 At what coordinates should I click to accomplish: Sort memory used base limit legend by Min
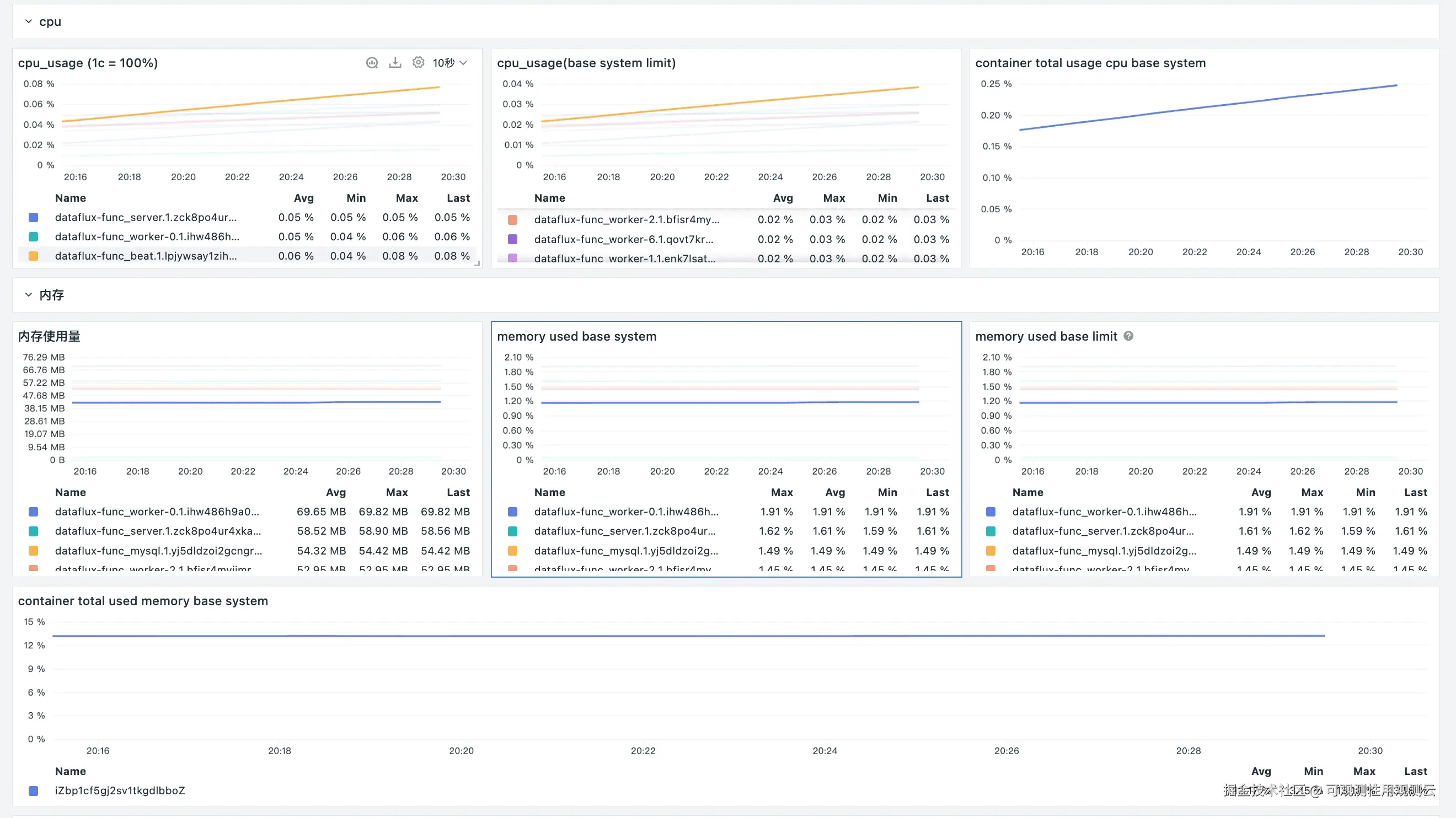click(x=1365, y=493)
